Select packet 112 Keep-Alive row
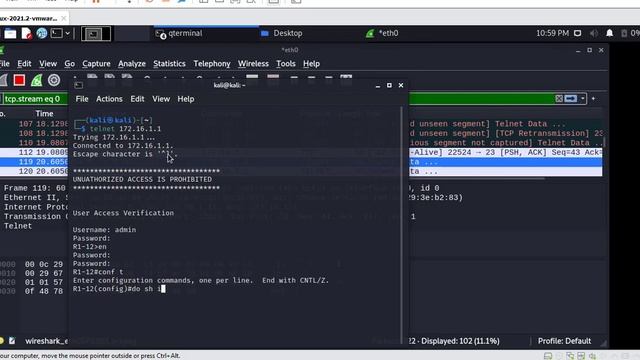640x360 pixels. (301, 152)
